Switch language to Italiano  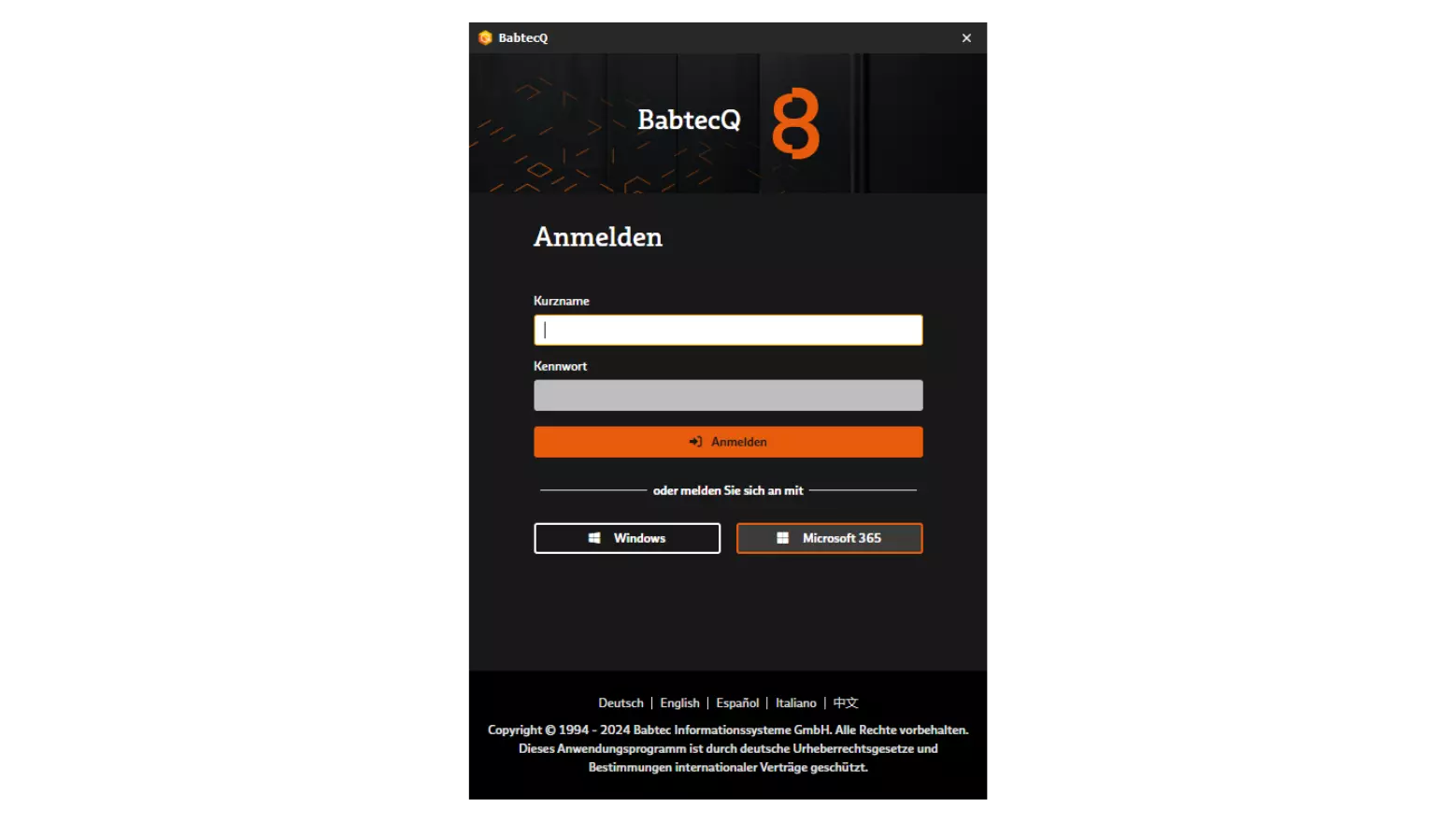(796, 703)
